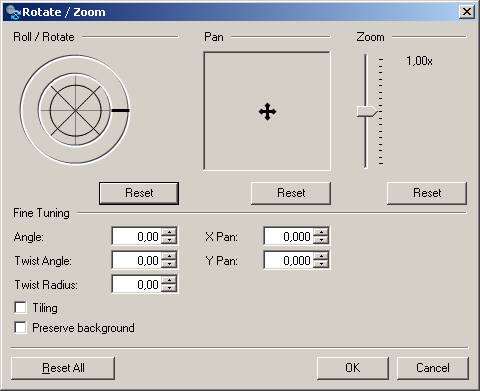
Task: Reset the Zoom setting
Action: point(427,193)
